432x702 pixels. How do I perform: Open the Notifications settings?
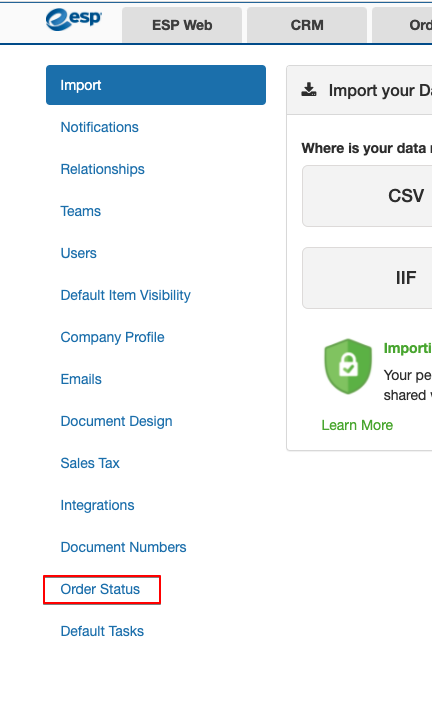[99, 127]
